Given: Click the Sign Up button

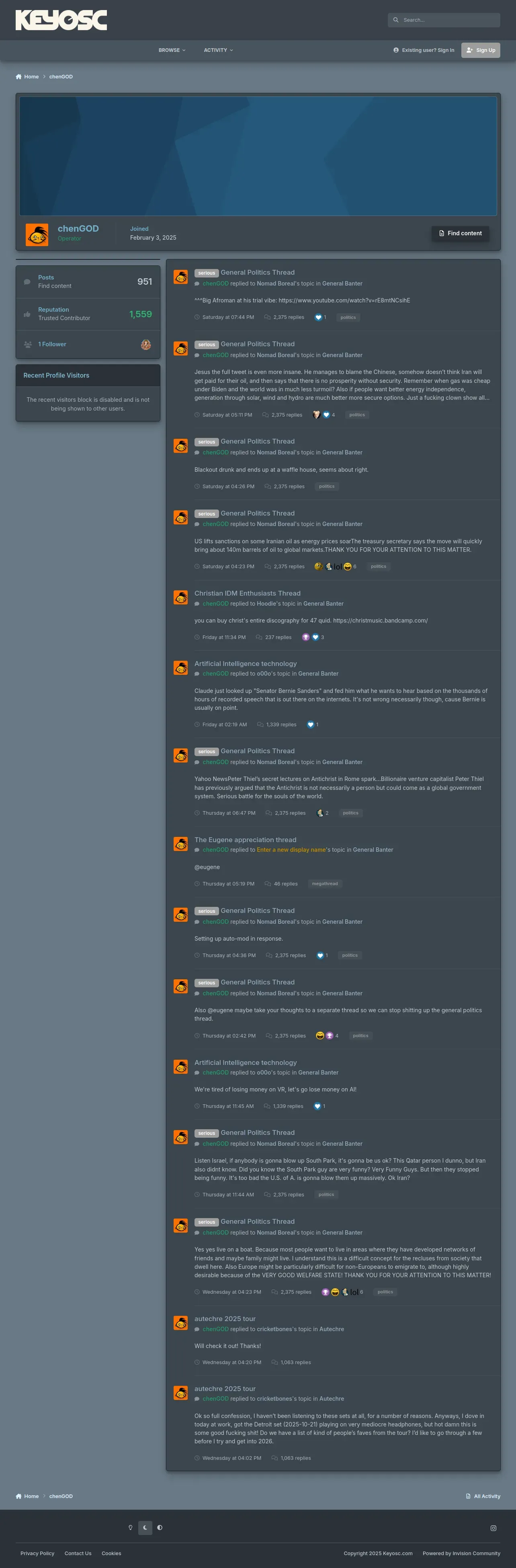Looking at the screenshot, I should (x=481, y=50).
